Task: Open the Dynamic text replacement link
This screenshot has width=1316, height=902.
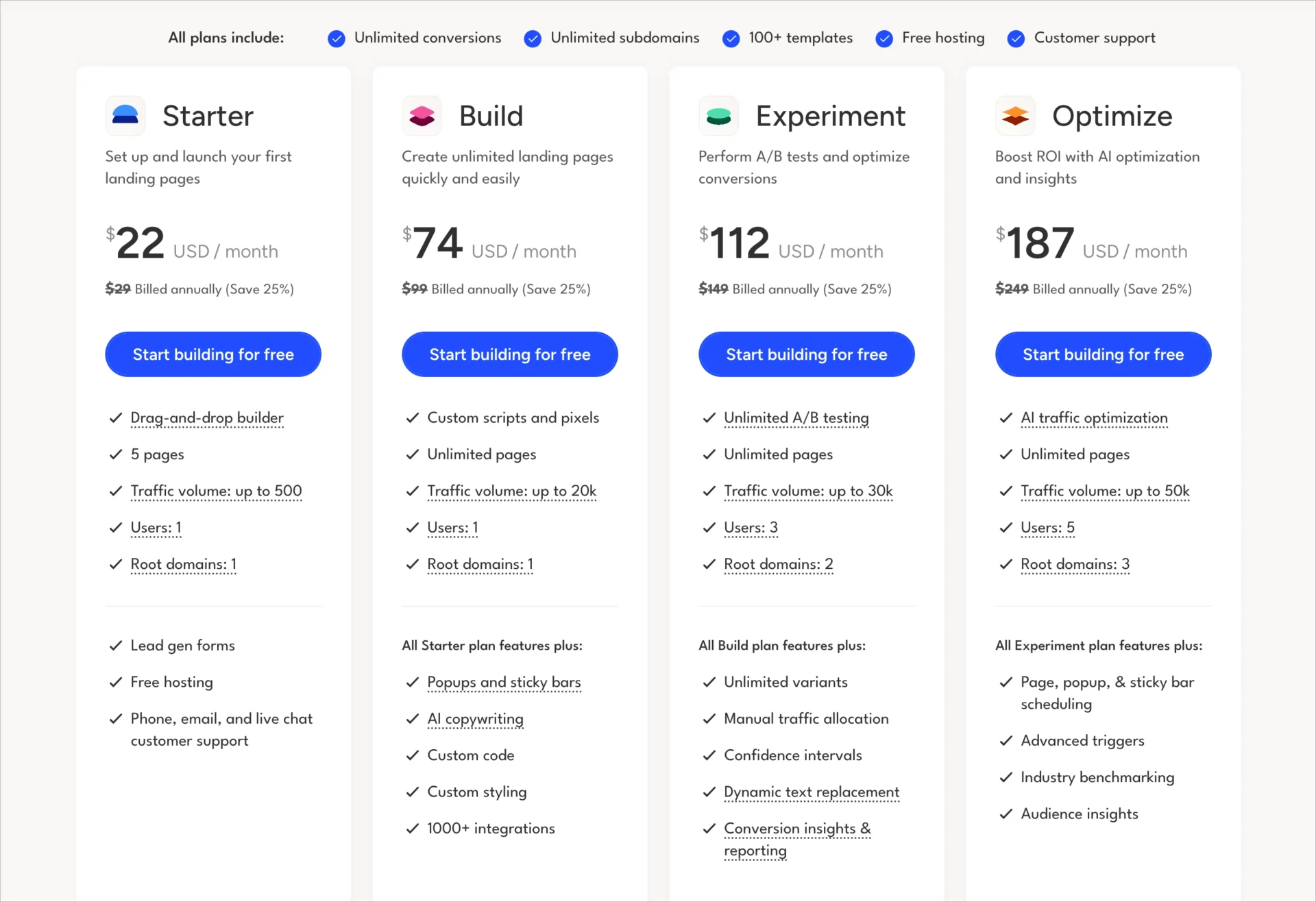Action: pos(812,792)
